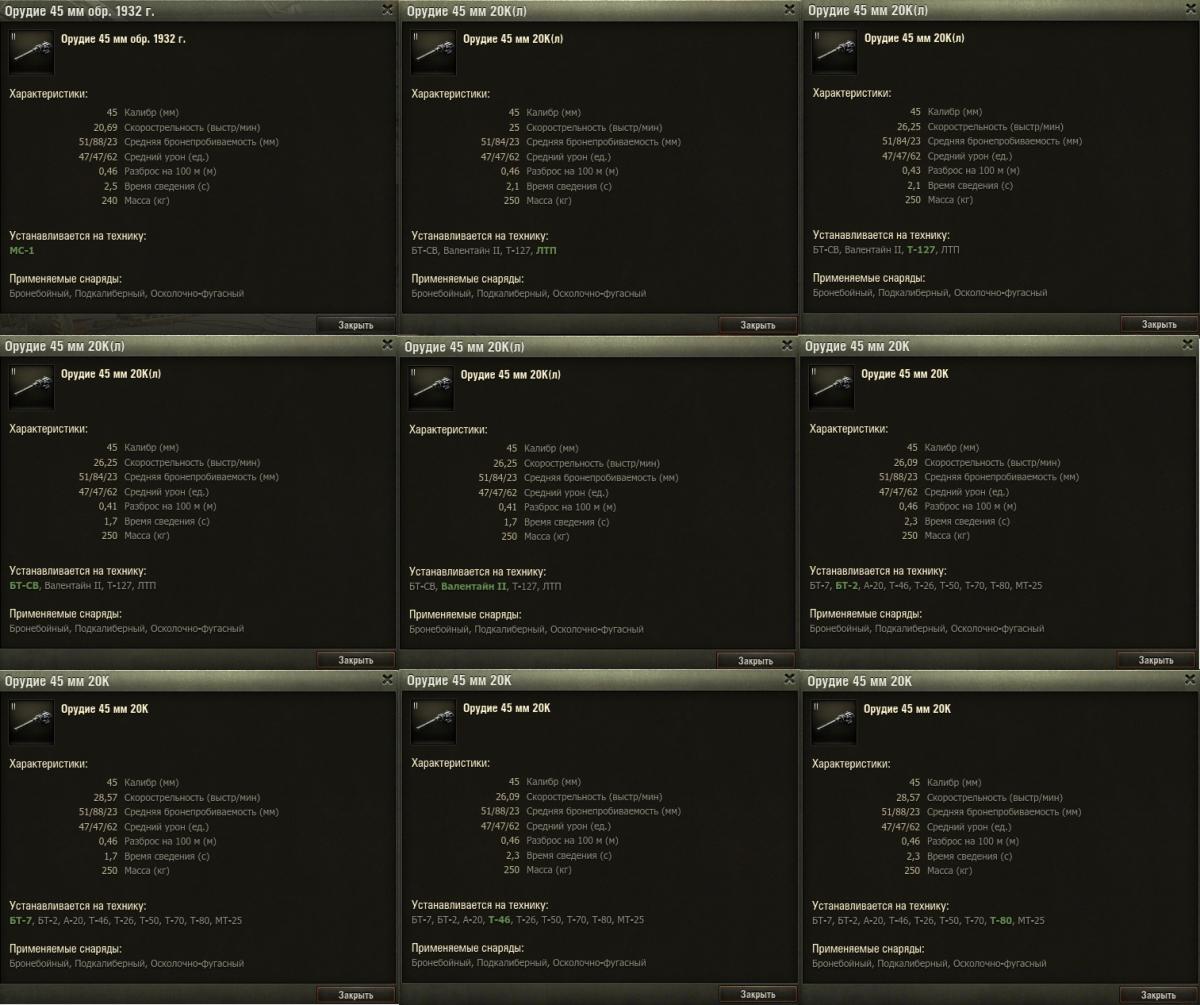Close via X the window with БТ-СВ highlighted
1200x1005 pixels.
click(388, 344)
